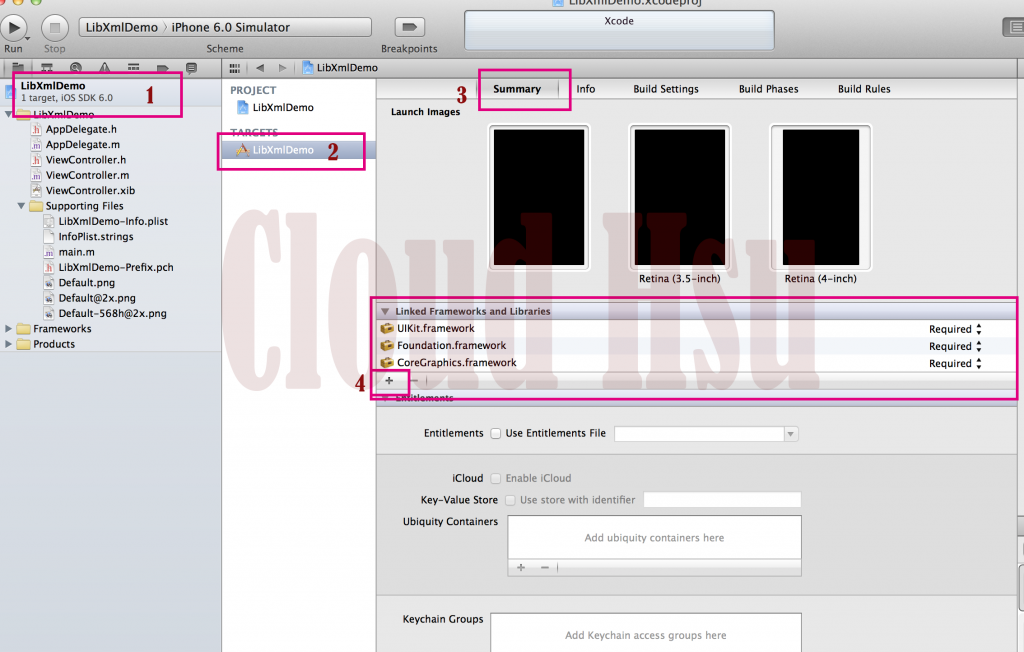
Task: Select Default.png image file
Action: [86, 283]
